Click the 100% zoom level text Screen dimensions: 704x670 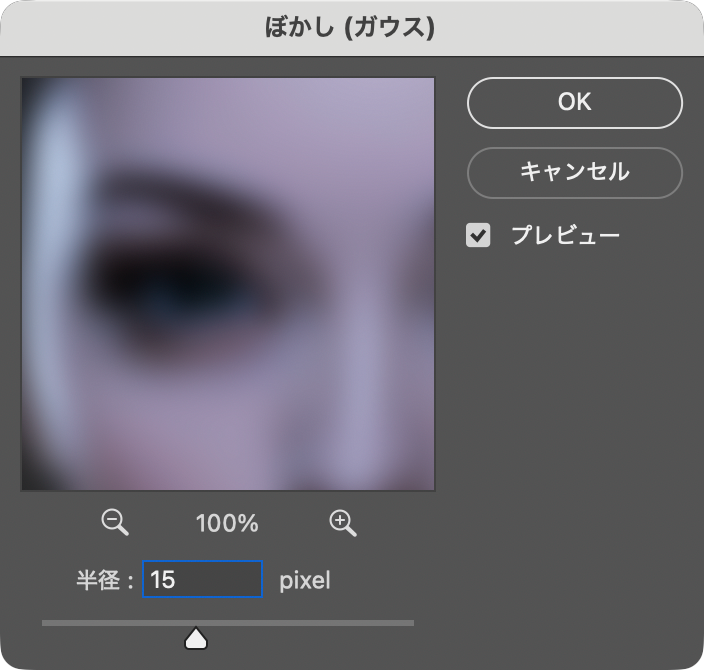227,523
